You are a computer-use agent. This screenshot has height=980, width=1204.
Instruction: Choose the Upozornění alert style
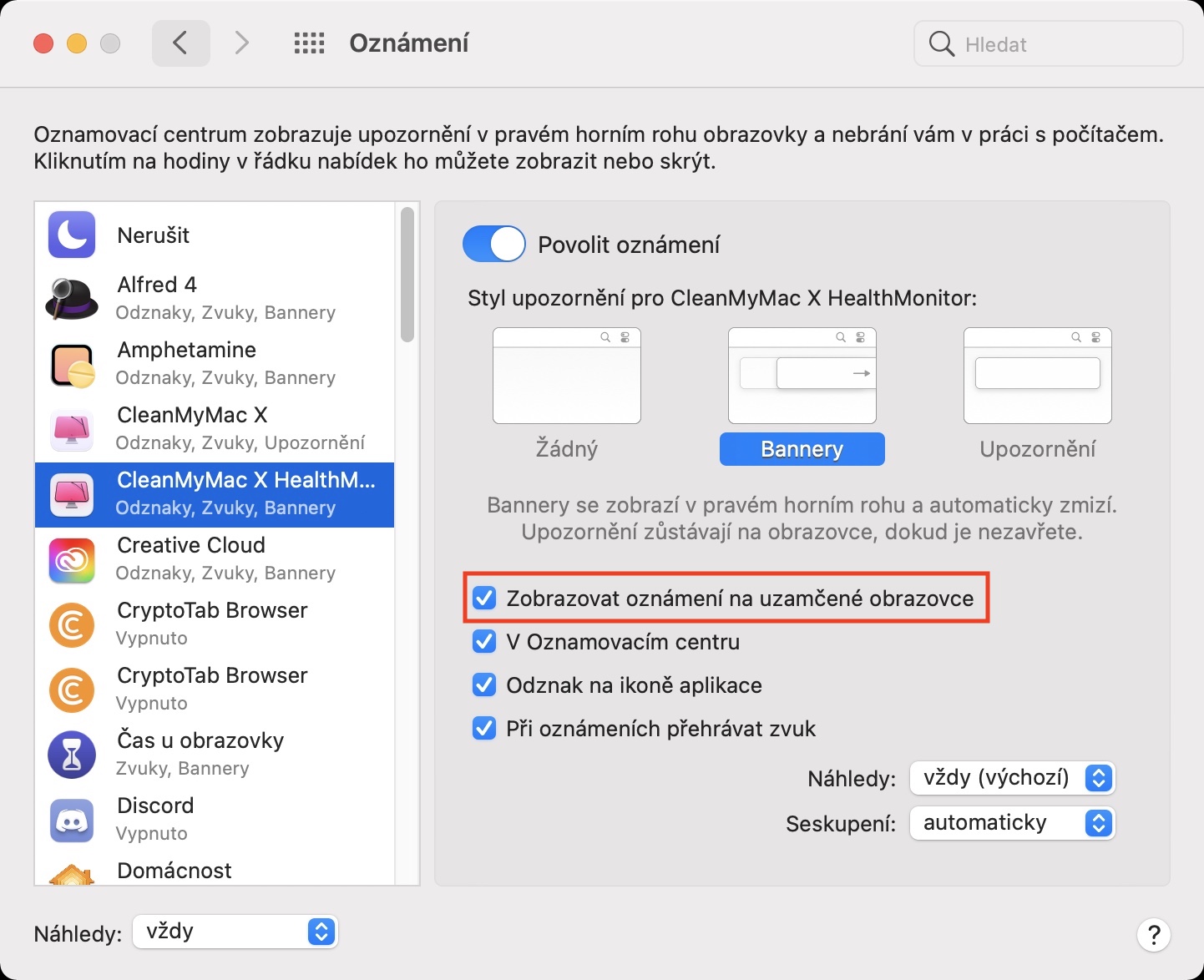pos(1037,376)
